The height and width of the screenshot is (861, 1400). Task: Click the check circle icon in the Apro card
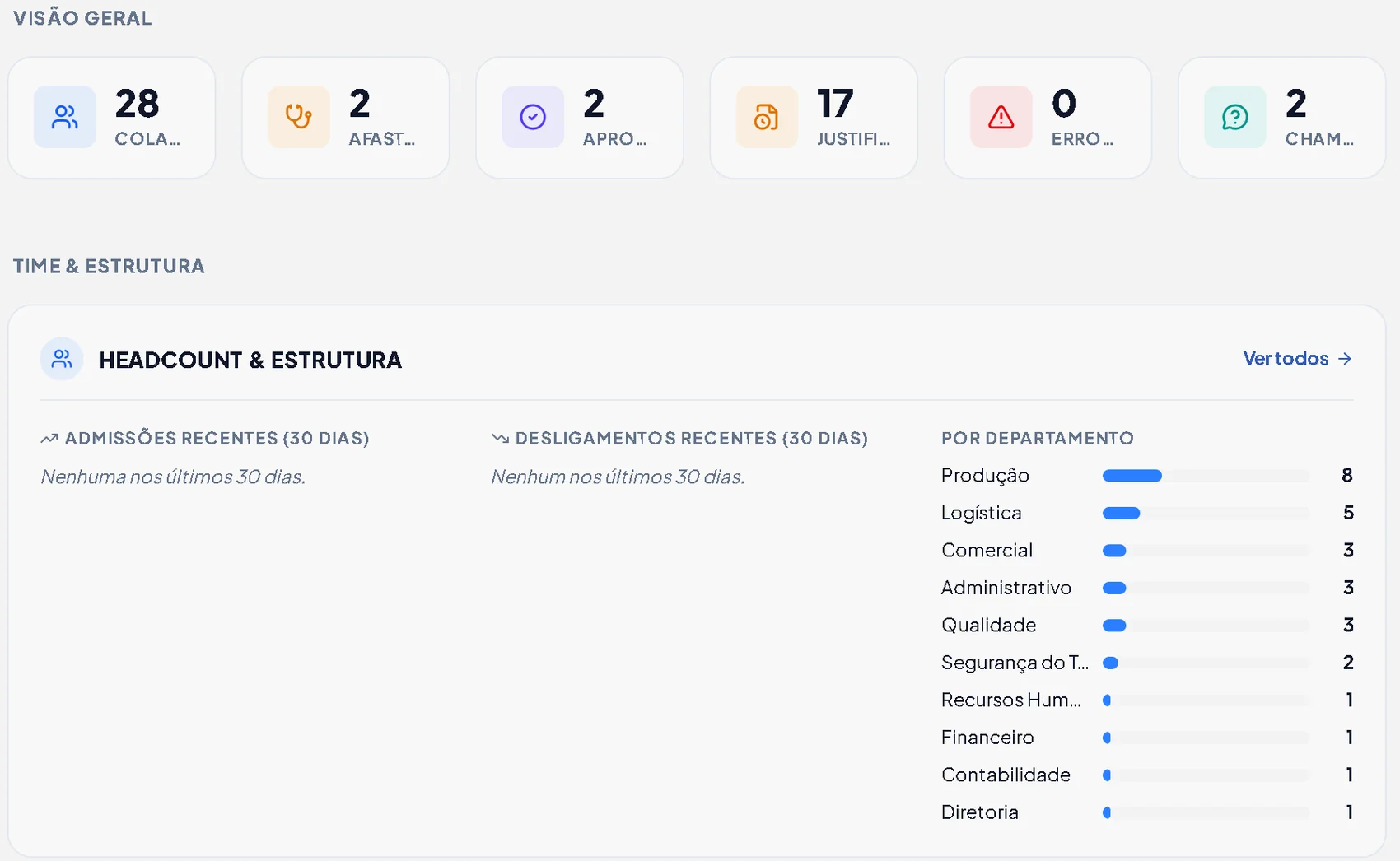533,117
